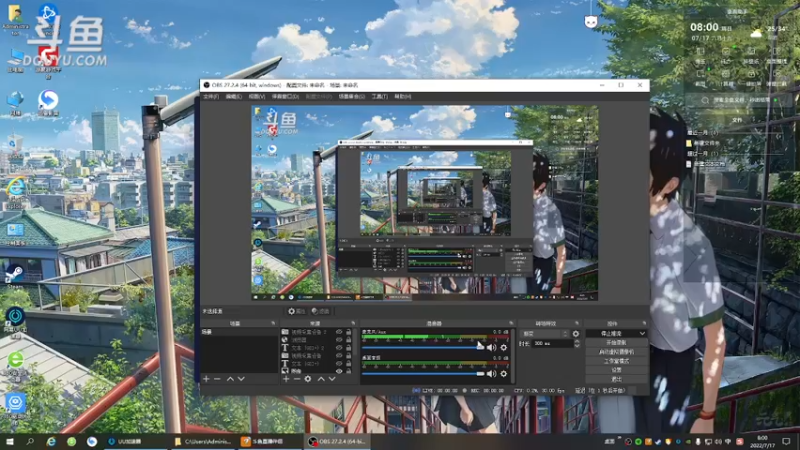Pop out the 场景 dock
Viewport: 800px width, 450px height.
[x=273, y=323]
